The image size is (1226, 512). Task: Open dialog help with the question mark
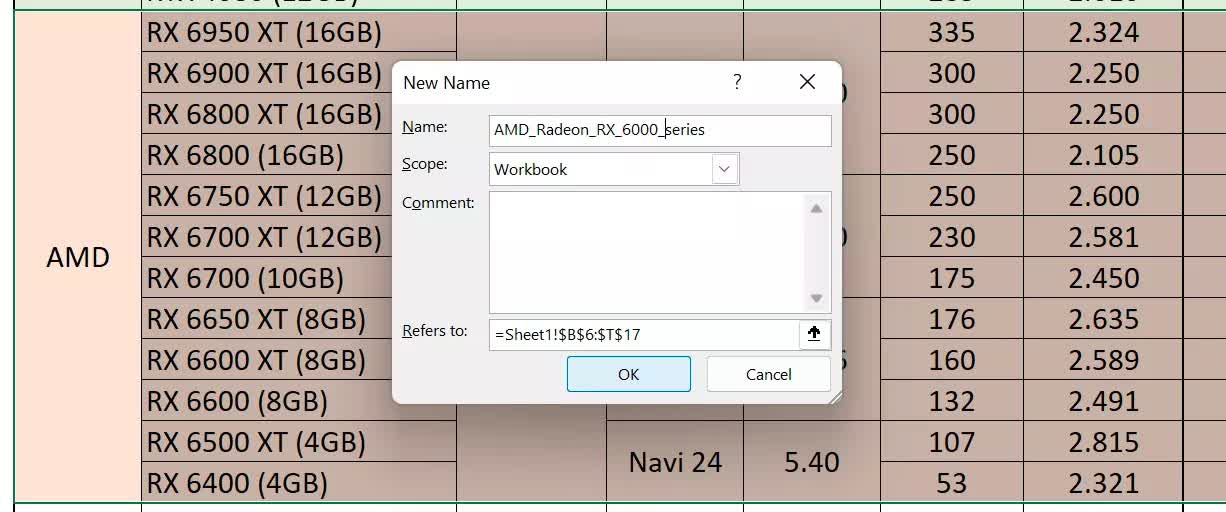[737, 82]
